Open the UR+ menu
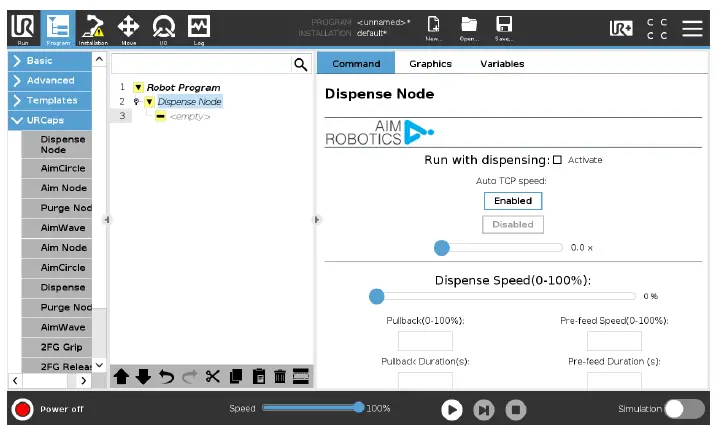This screenshot has width=716, height=429. [x=621, y=28]
